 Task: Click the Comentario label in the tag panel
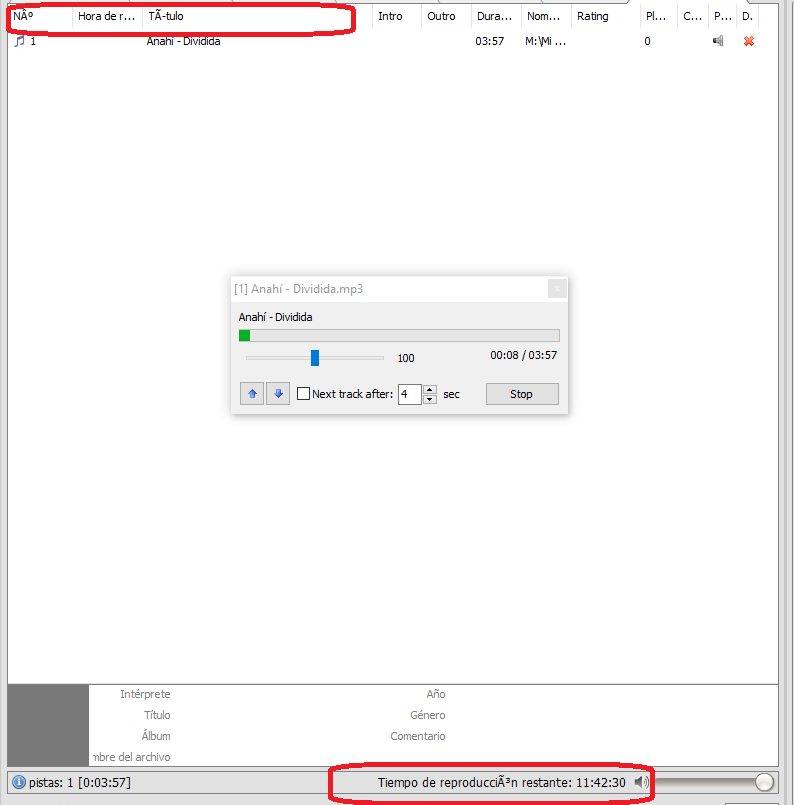tap(418, 736)
